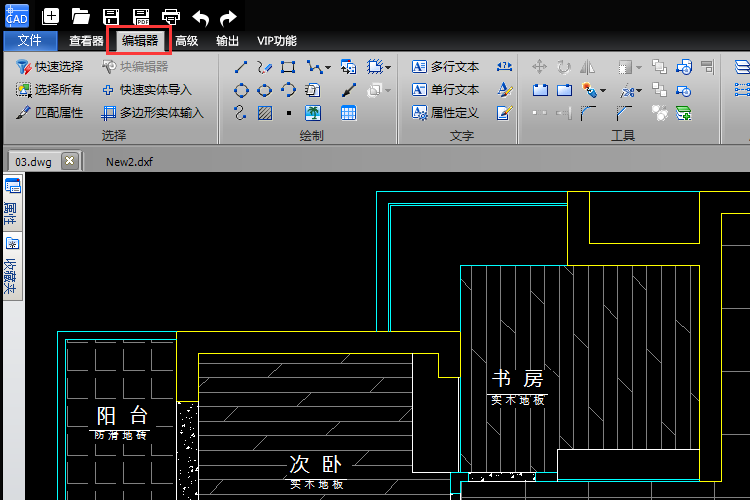Click the dimension text icon

(504, 67)
